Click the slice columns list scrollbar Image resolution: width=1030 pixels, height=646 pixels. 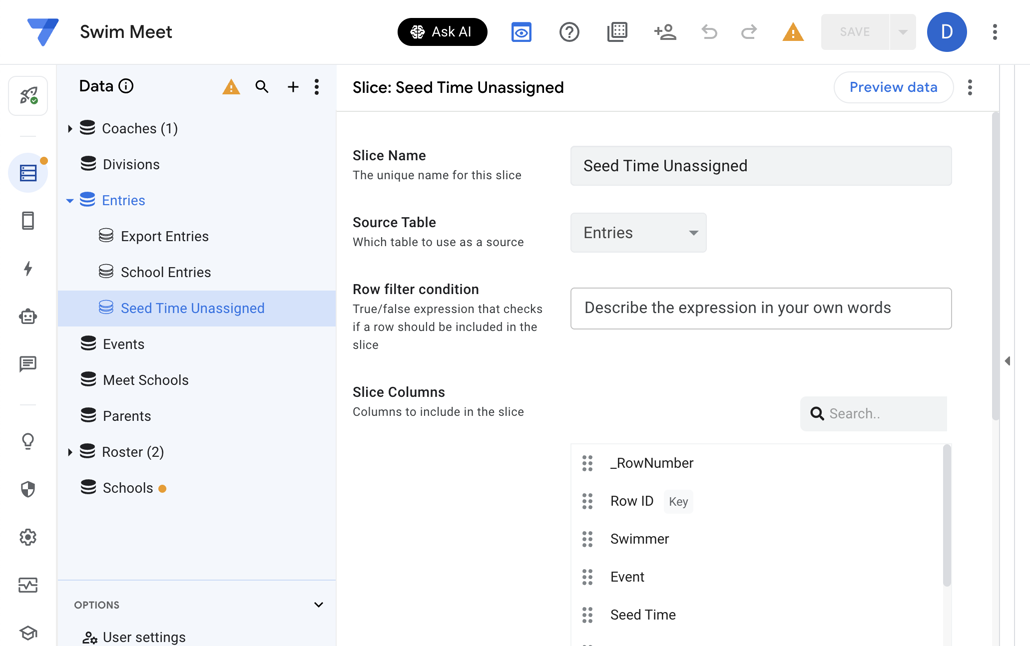pos(947,515)
